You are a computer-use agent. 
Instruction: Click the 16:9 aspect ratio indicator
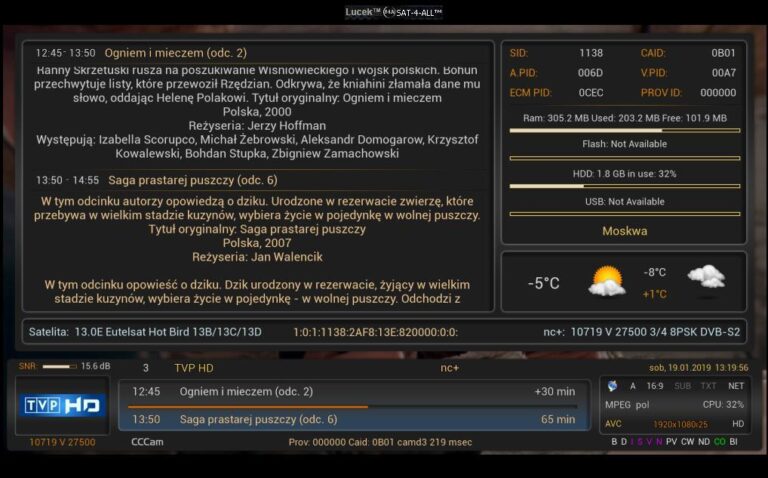point(655,386)
